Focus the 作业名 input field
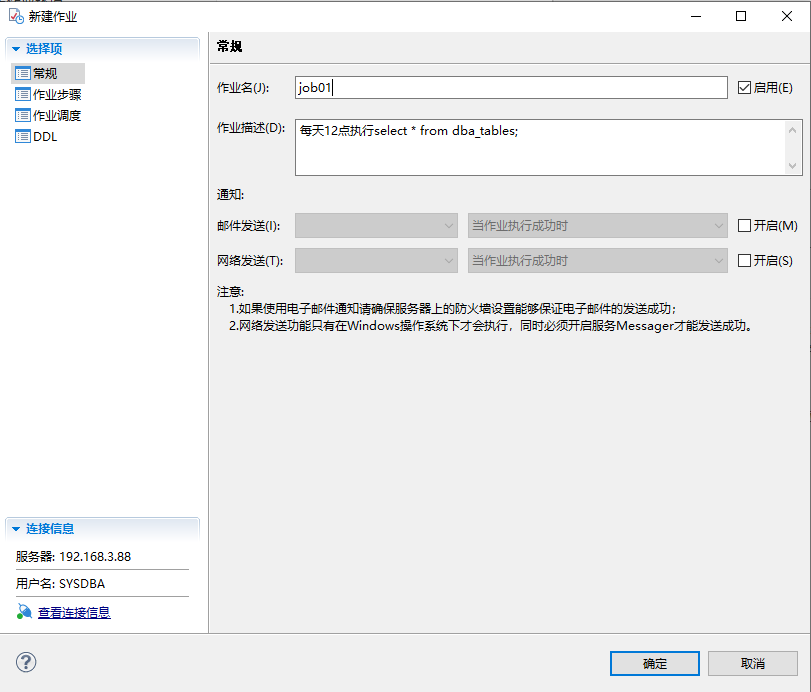Screen dimensions: 811x692 click(x=511, y=87)
